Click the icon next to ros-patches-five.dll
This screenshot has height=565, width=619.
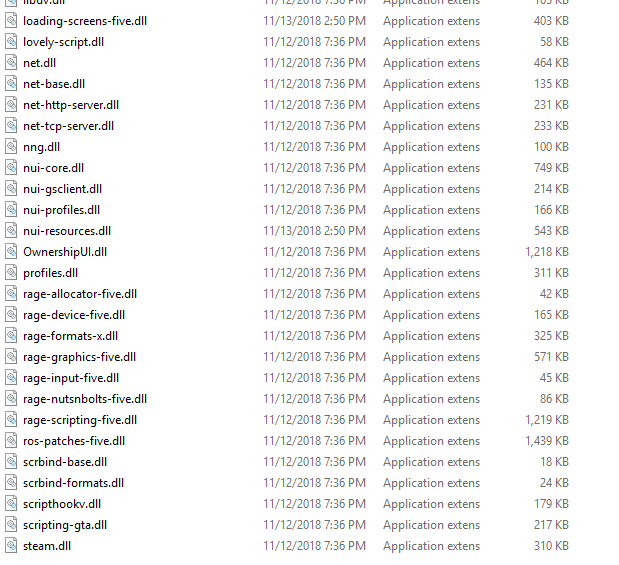(11, 441)
